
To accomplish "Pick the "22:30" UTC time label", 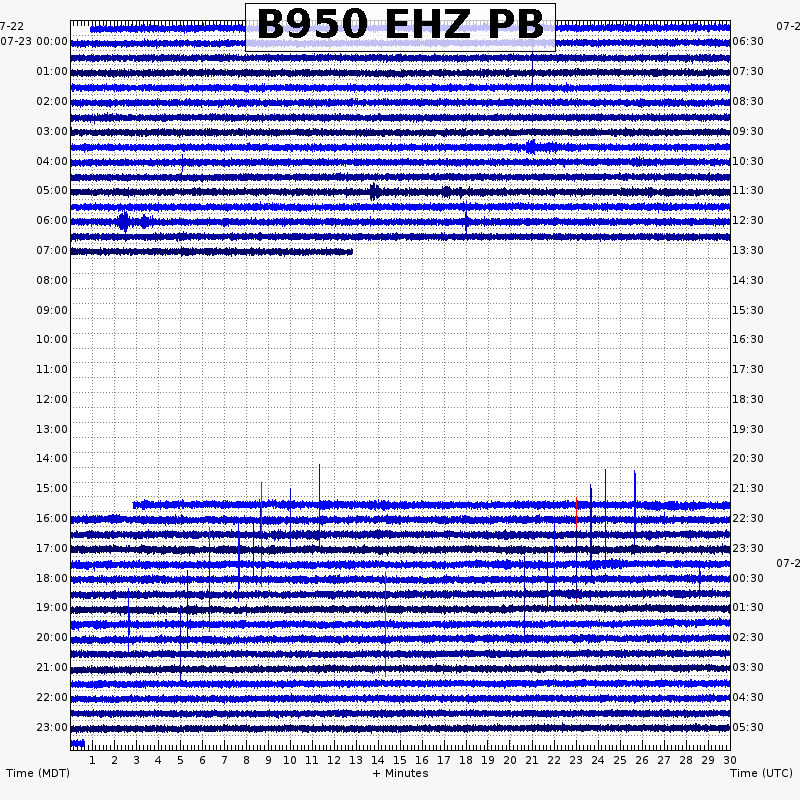I will pyautogui.click(x=748, y=519).
